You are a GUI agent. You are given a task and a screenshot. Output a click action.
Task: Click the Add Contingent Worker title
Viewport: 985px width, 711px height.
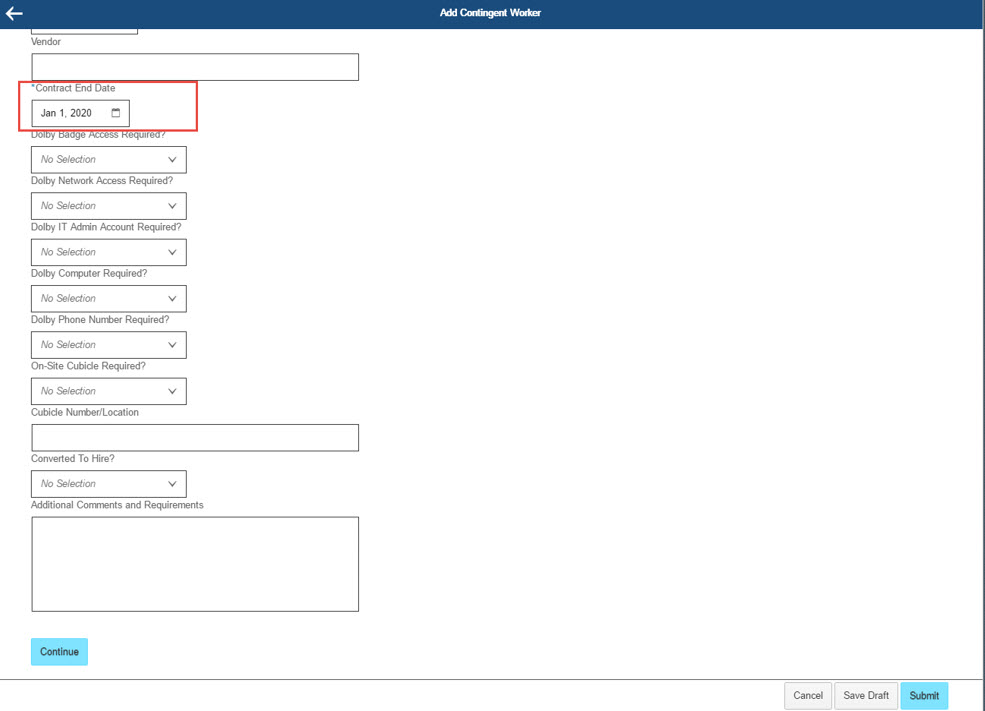click(x=490, y=13)
